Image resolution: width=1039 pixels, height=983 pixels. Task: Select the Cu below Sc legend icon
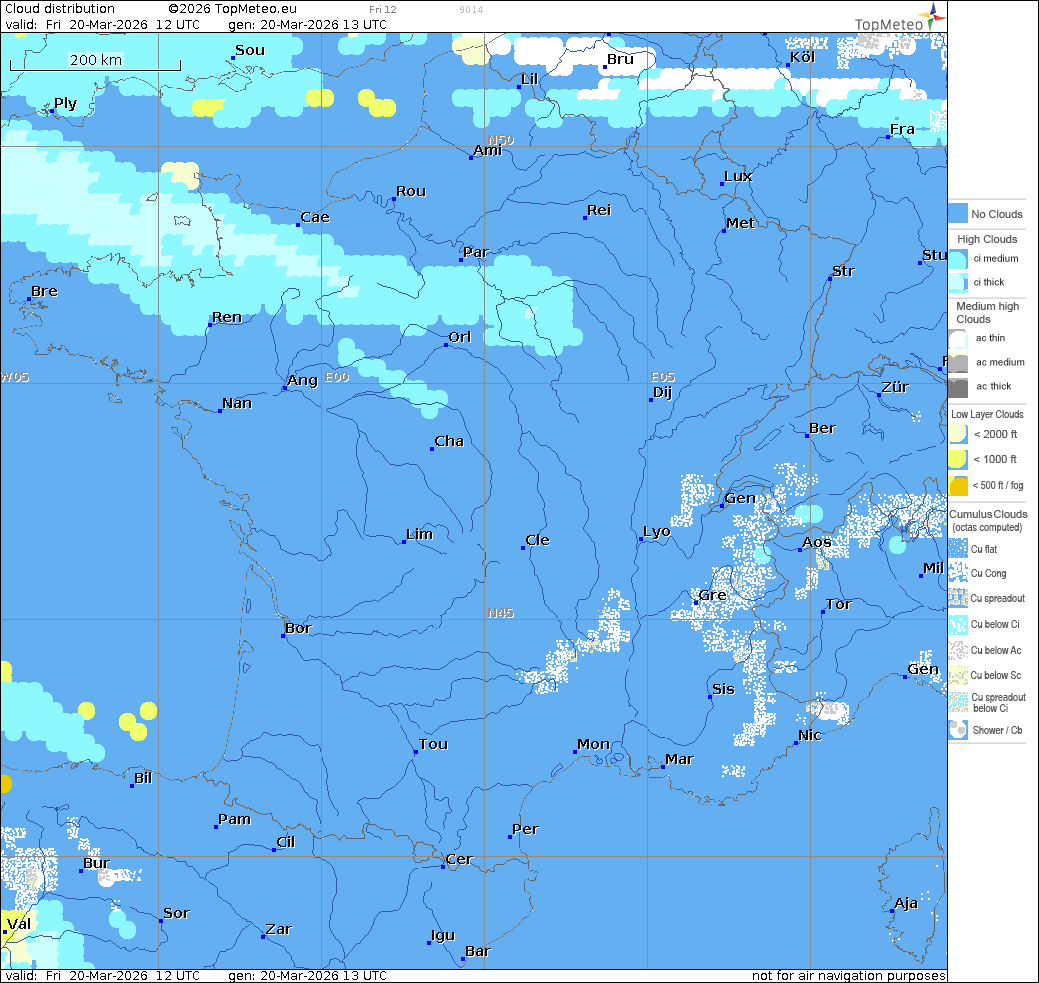[x=958, y=675]
